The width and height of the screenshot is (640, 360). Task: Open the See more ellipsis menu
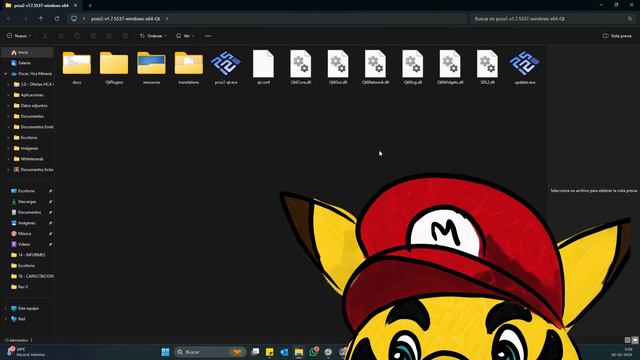click(x=208, y=36)
